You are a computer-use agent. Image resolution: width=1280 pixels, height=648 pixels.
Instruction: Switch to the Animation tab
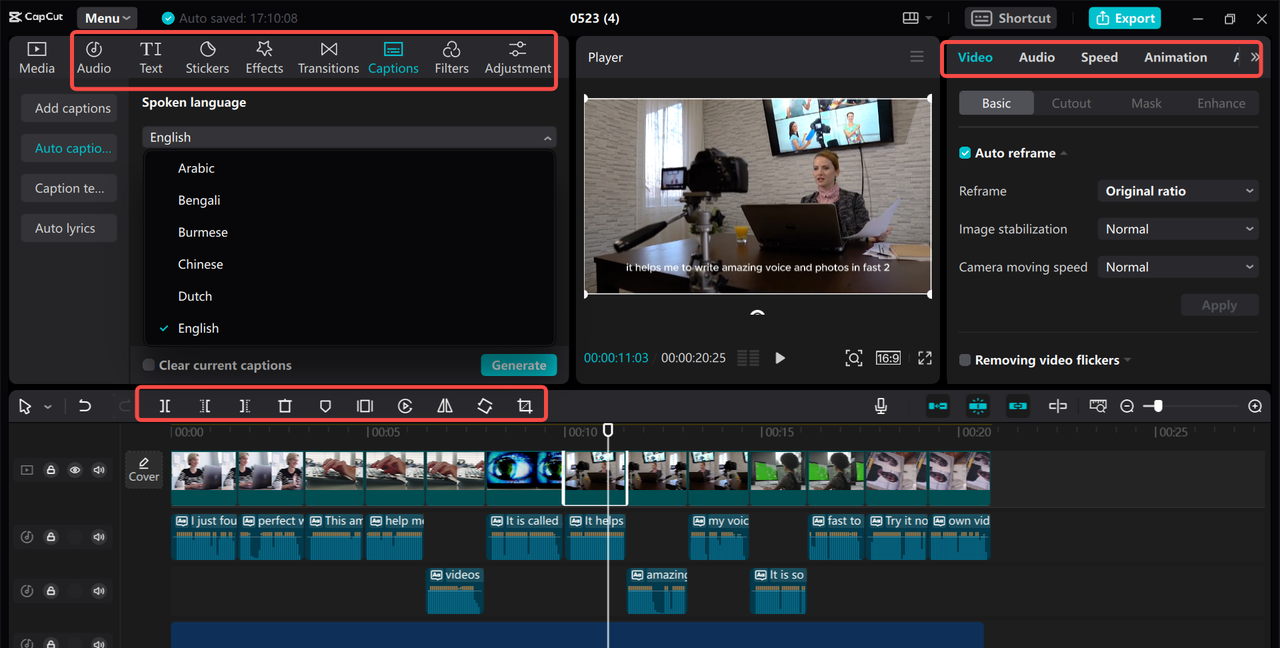(x=1175, y=57)
